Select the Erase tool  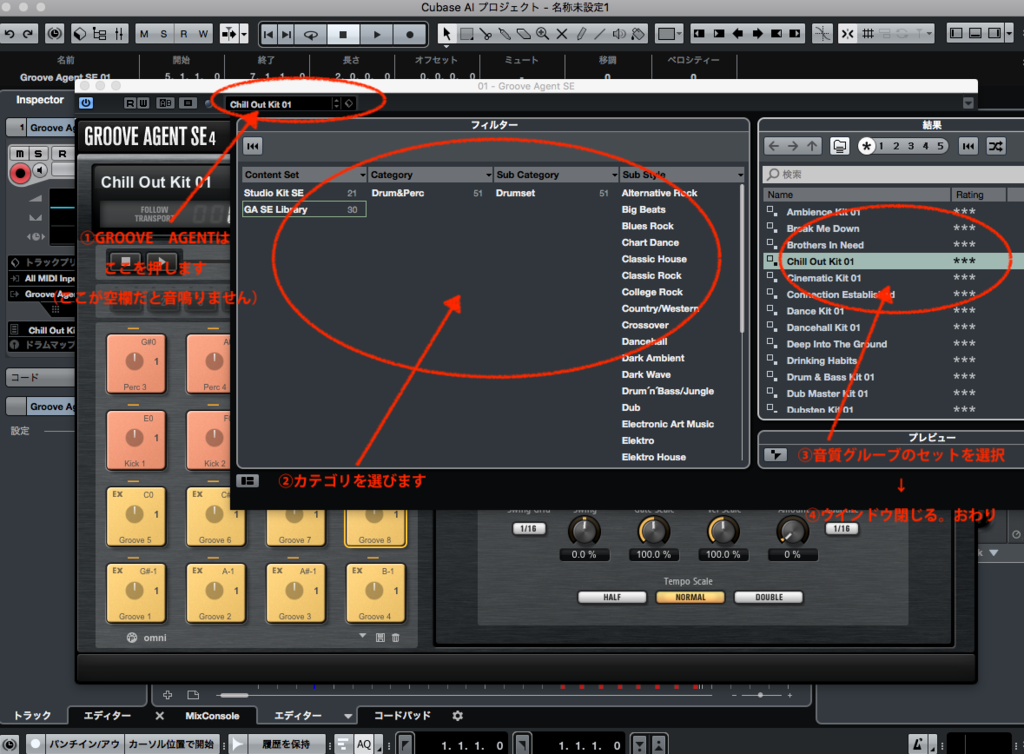pos(524,34)
